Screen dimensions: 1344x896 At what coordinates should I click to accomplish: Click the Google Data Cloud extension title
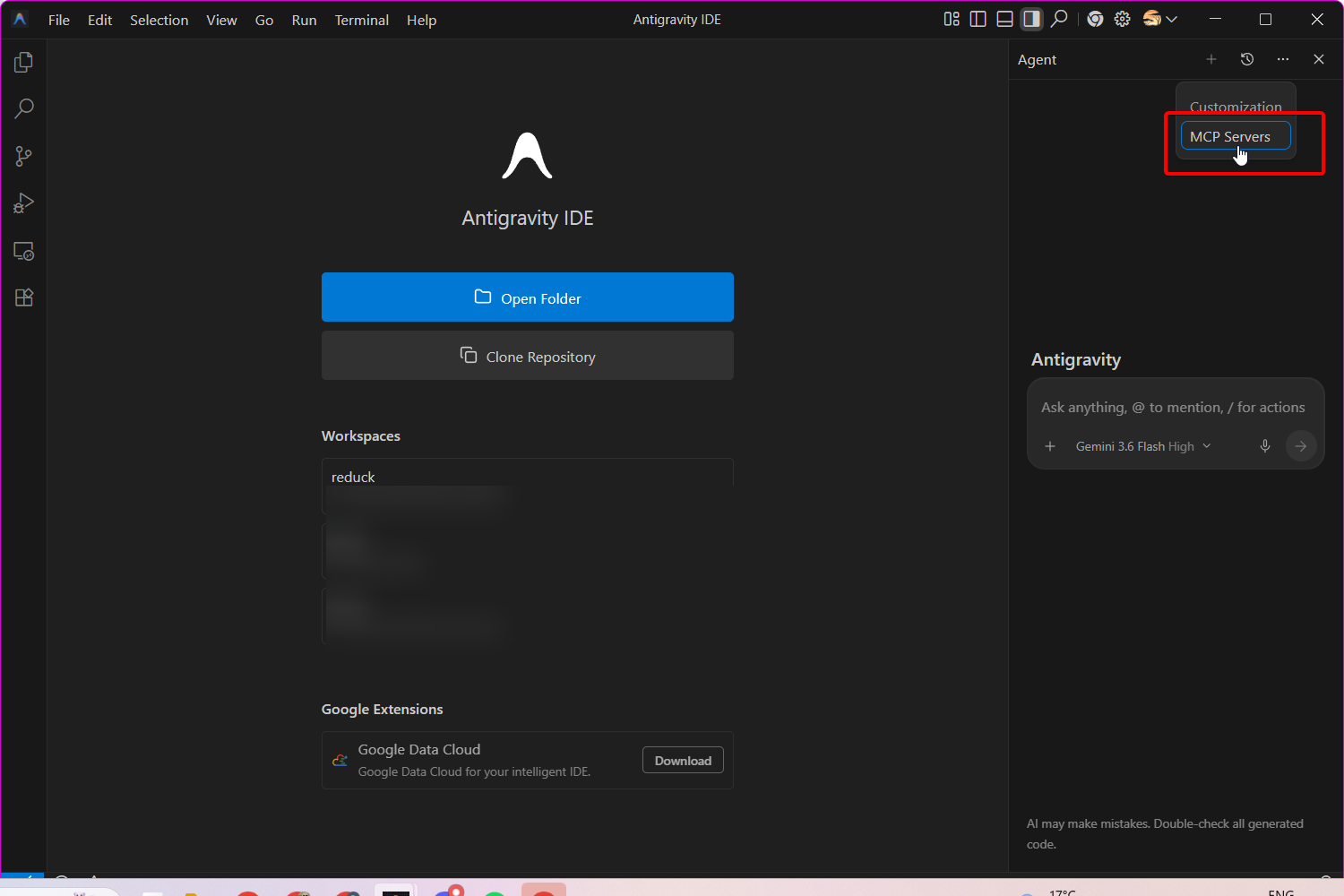[419, 749]
